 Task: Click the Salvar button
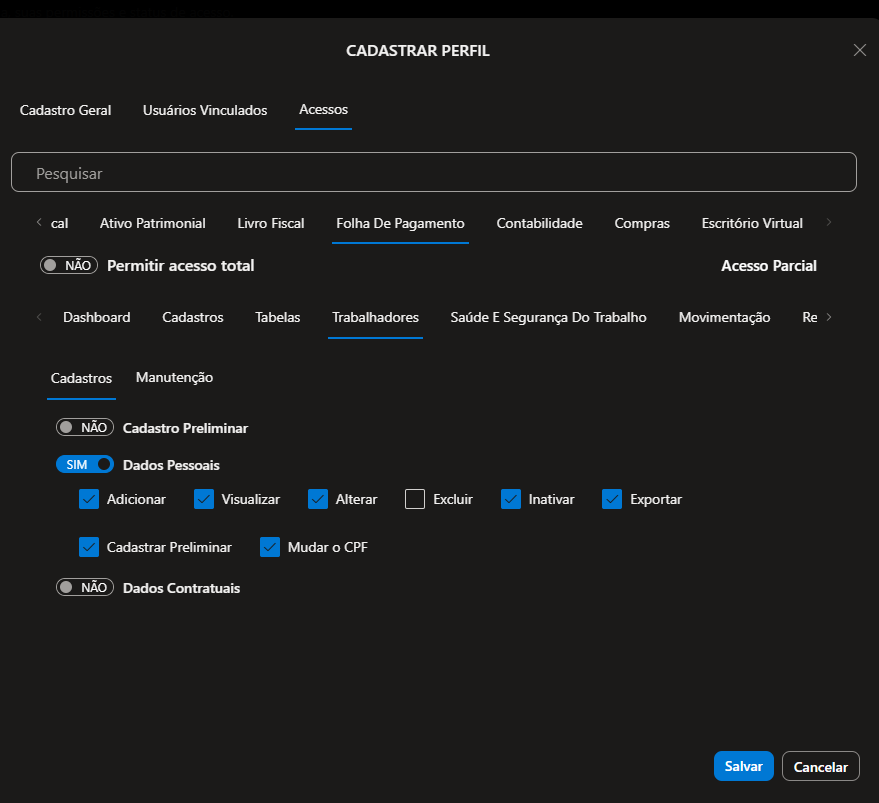[743, 766]
